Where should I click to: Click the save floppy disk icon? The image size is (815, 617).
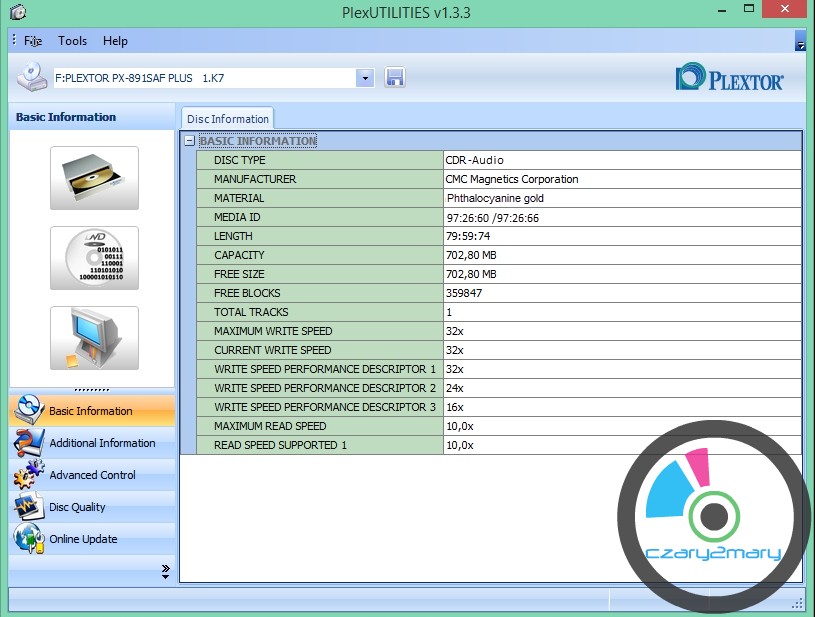click(394, 78)
